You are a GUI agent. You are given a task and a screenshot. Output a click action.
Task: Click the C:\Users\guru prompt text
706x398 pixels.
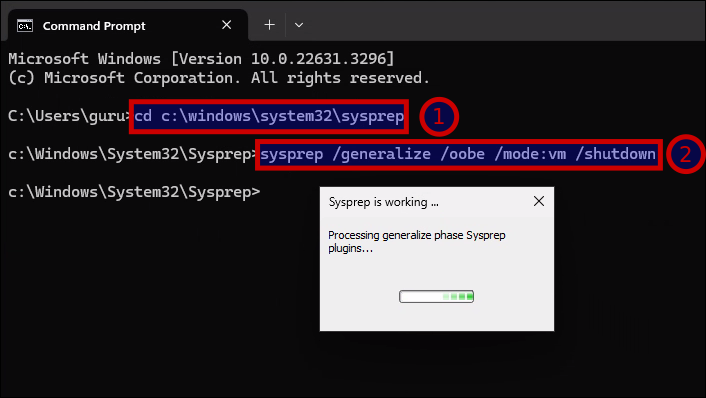pos(68,116)
